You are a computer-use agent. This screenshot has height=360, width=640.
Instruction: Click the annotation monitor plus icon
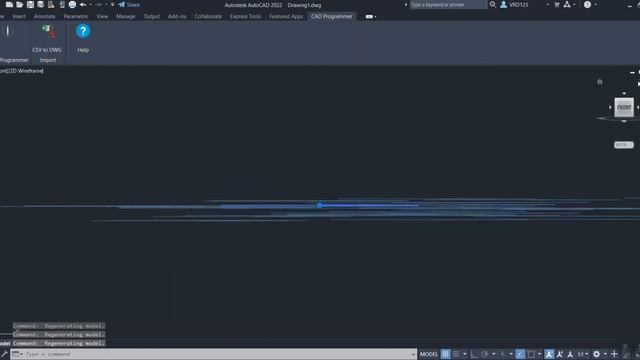tap(614, 354)
